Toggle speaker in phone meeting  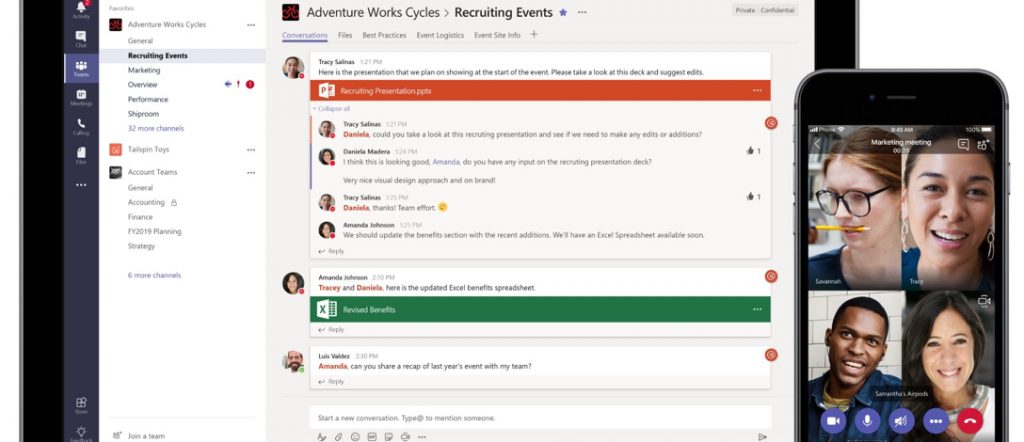point(901,421)
